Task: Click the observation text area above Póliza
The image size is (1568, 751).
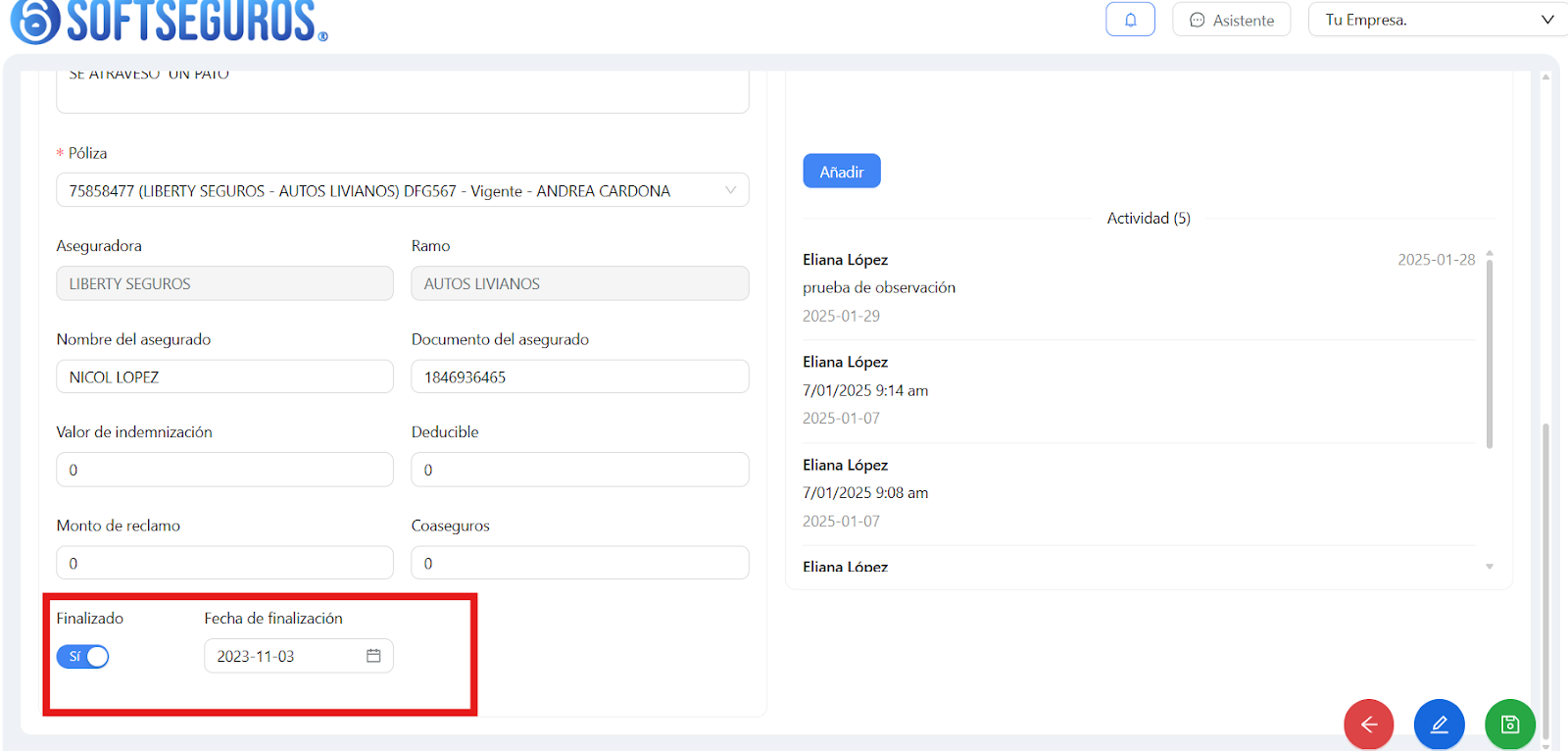Action: 403,90
